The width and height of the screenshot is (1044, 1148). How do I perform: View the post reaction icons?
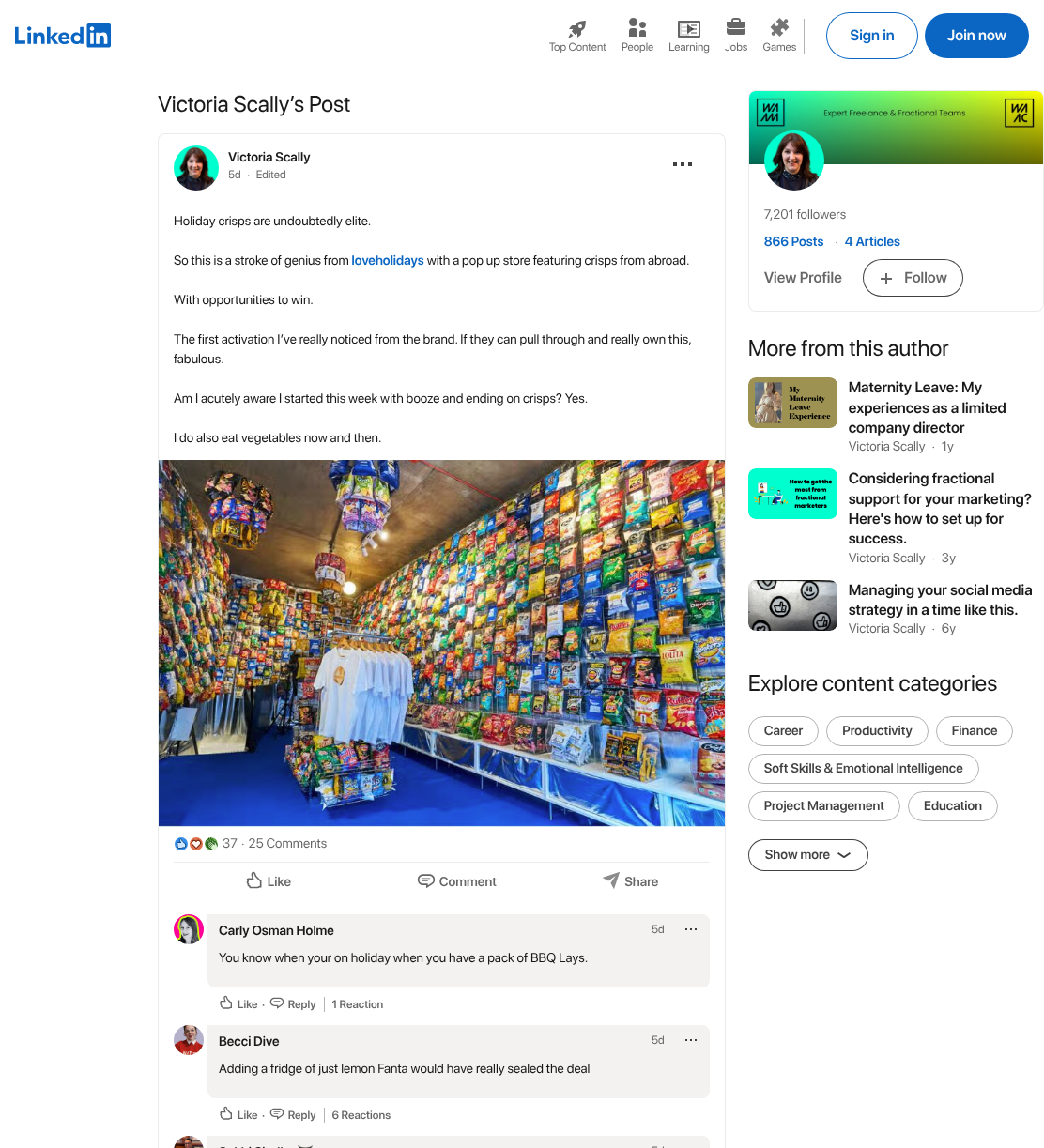[x=196, y=844]
